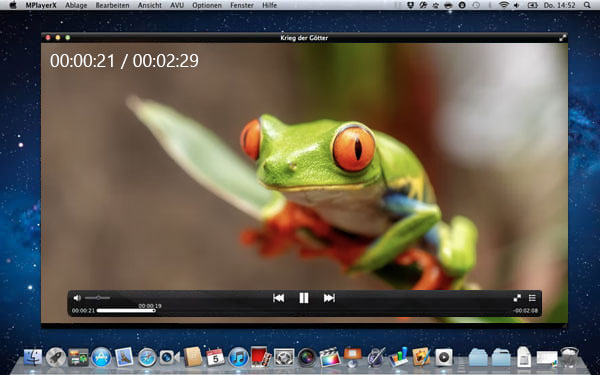Open Safari compass icon in dock
This screenshot has width=600, height=375.
tap(147, 357)
